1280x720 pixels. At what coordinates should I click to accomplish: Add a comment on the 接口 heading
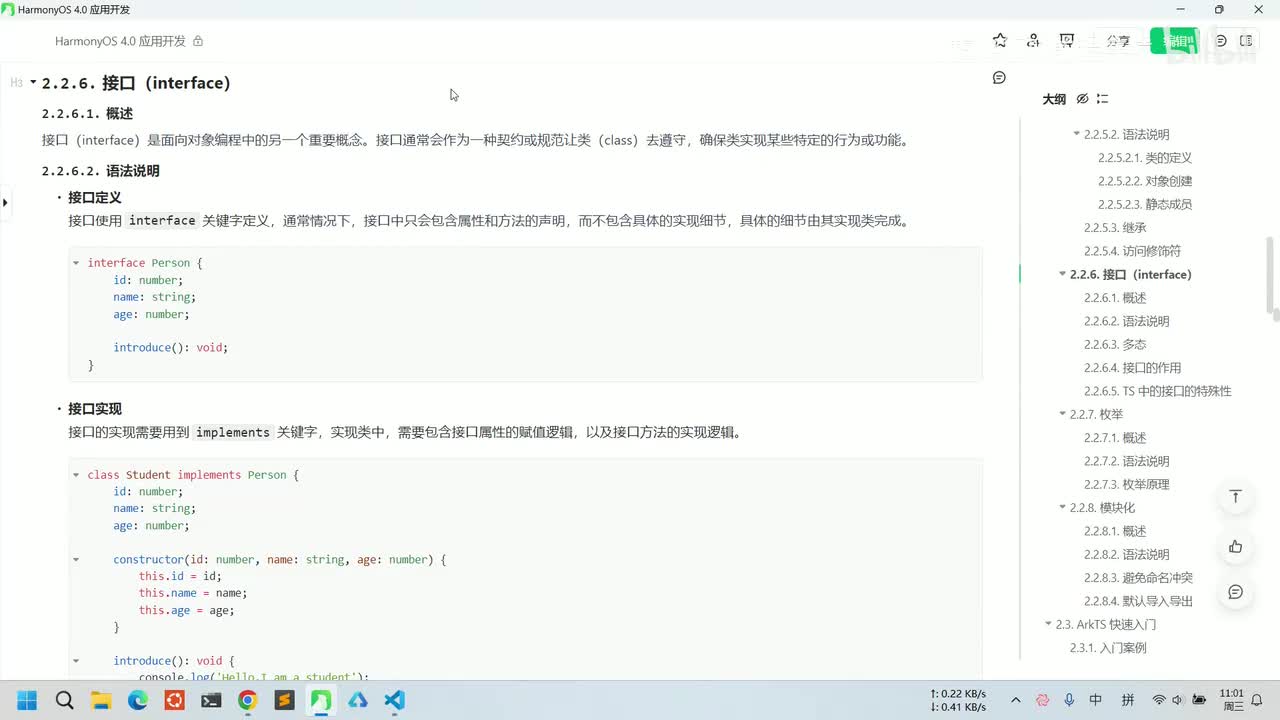[999, 78]
